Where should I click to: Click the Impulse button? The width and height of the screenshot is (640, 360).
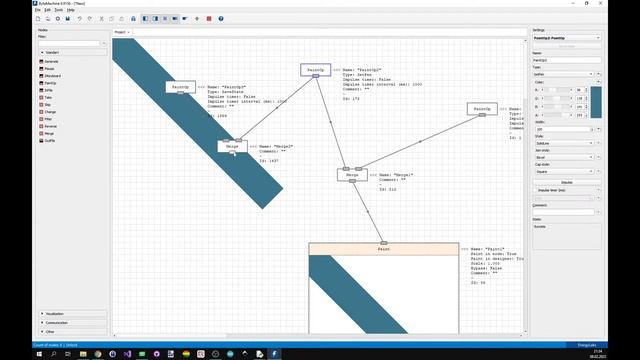tap(567, 182)
